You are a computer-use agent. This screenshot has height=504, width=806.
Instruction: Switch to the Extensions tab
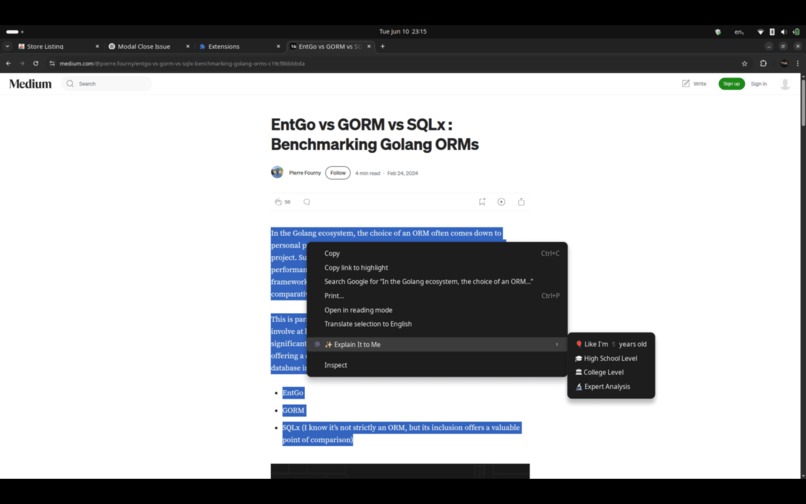240,46
